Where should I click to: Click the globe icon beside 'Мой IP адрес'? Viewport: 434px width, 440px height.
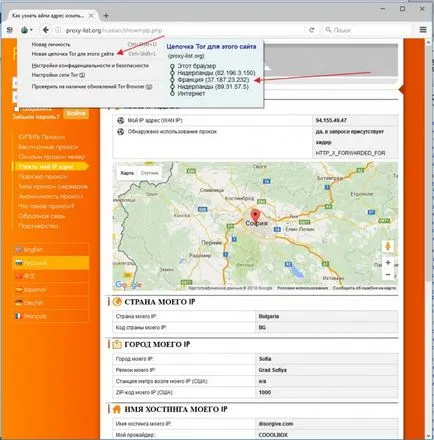pos(120,120)
